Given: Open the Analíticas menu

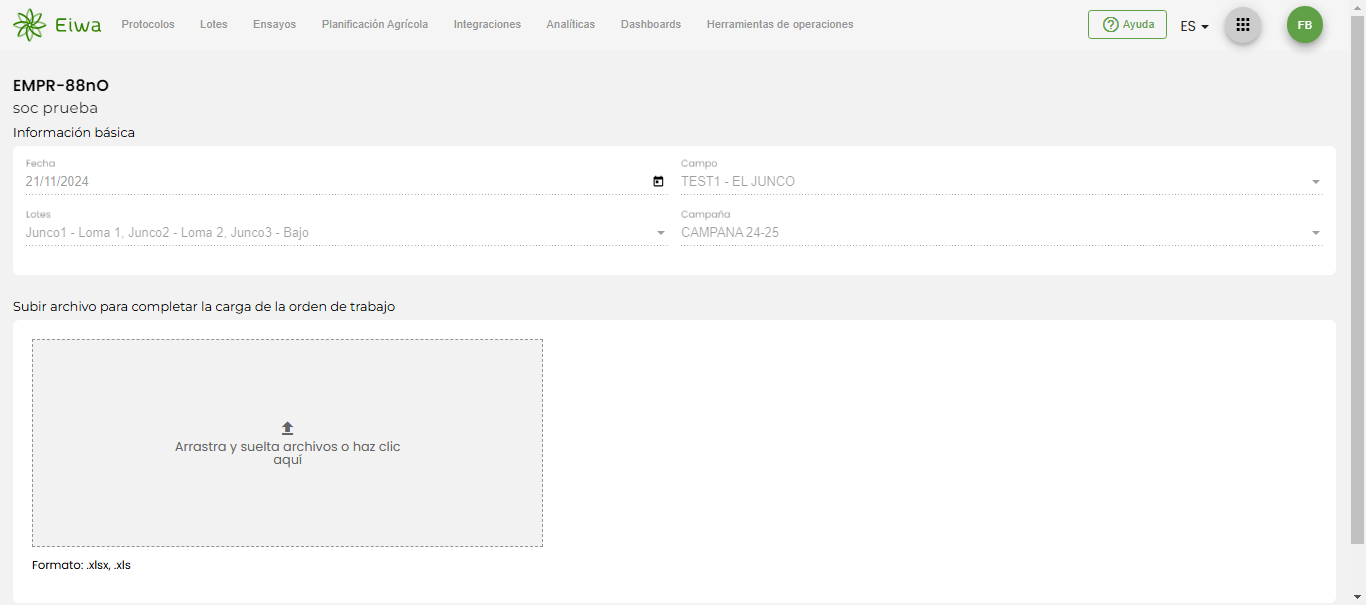Looking at the screenshot, I should [570, 25].
